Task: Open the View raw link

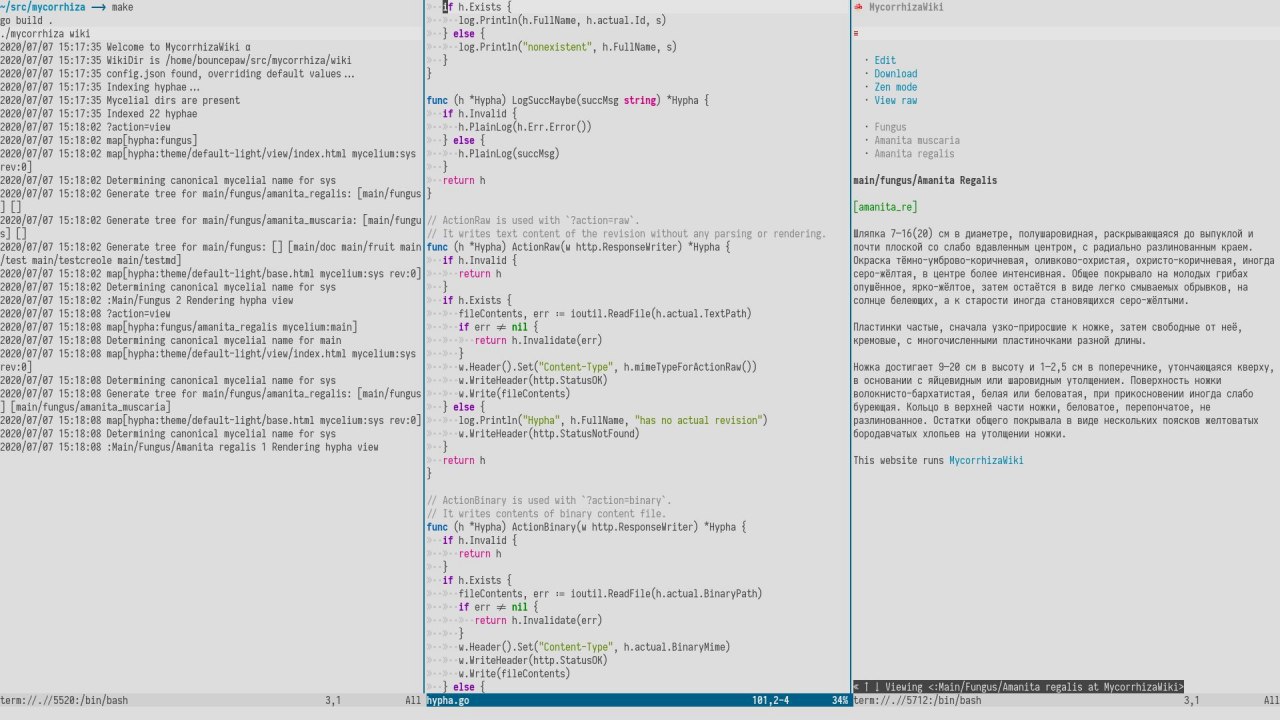Action: click(895, 100)
